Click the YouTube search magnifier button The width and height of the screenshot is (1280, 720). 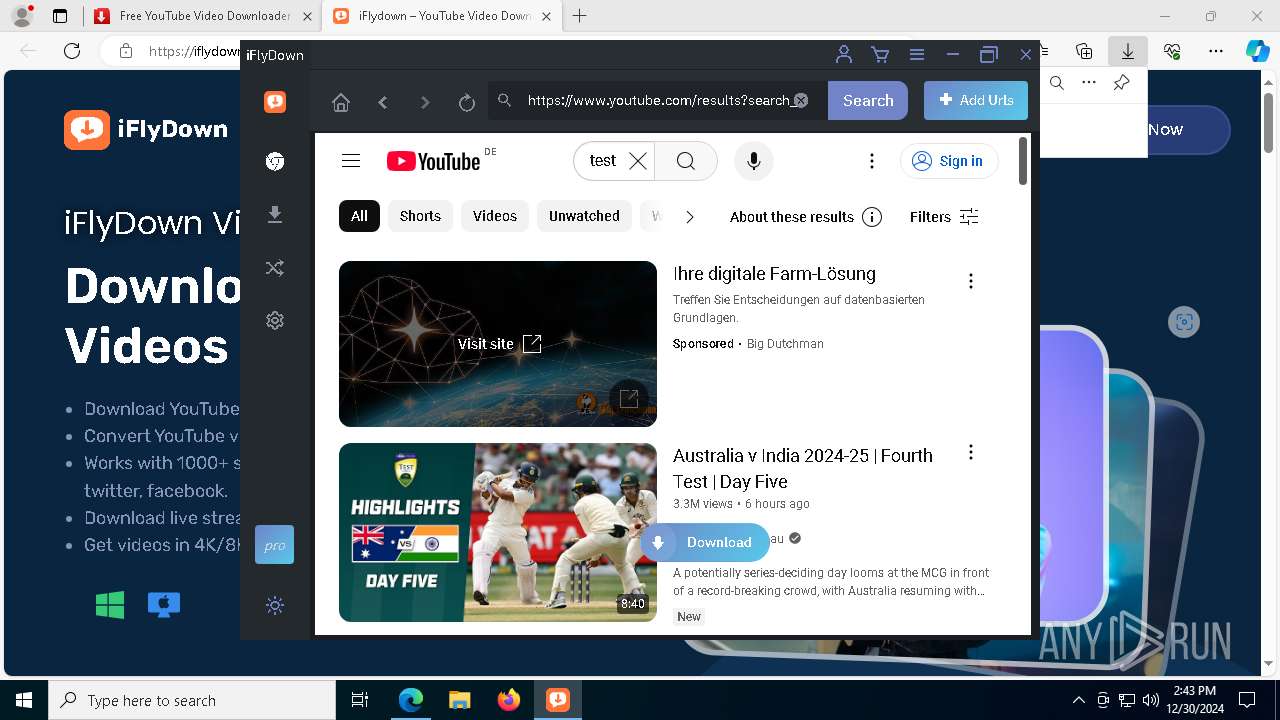pyautogui.click(x=686, y=161)
